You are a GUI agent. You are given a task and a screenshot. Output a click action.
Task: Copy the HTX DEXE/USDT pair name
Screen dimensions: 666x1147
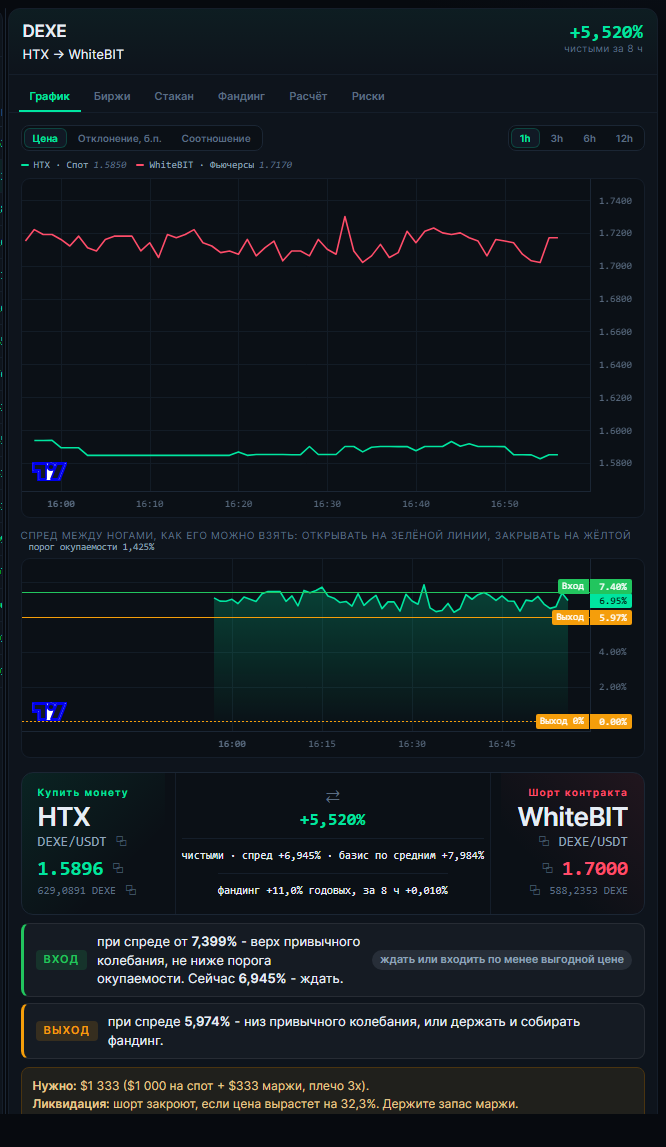pos(121,841)
